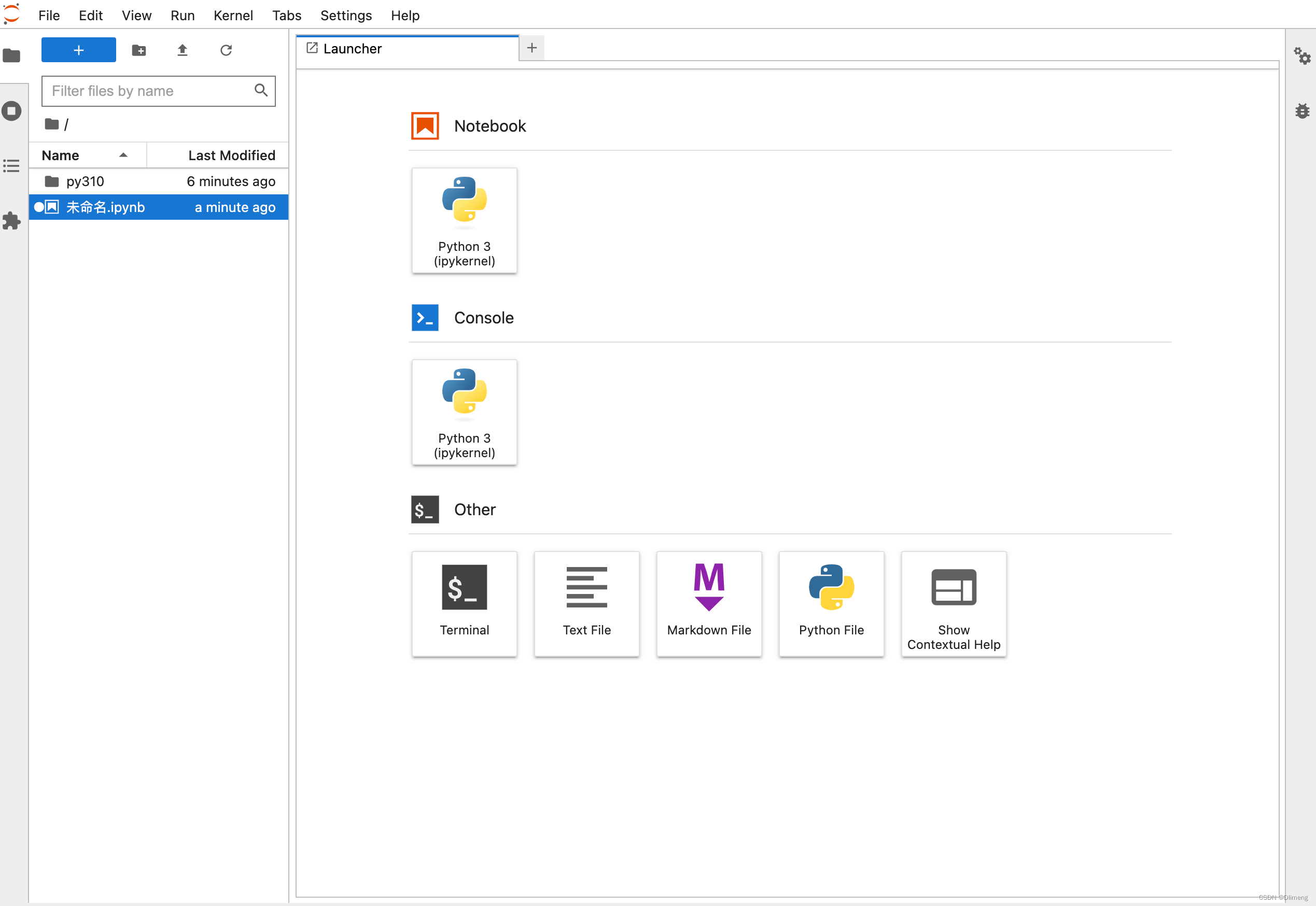The image size is (1316, 906).
Task: Sort files by Last Modified column
Action: pos(231,155)
